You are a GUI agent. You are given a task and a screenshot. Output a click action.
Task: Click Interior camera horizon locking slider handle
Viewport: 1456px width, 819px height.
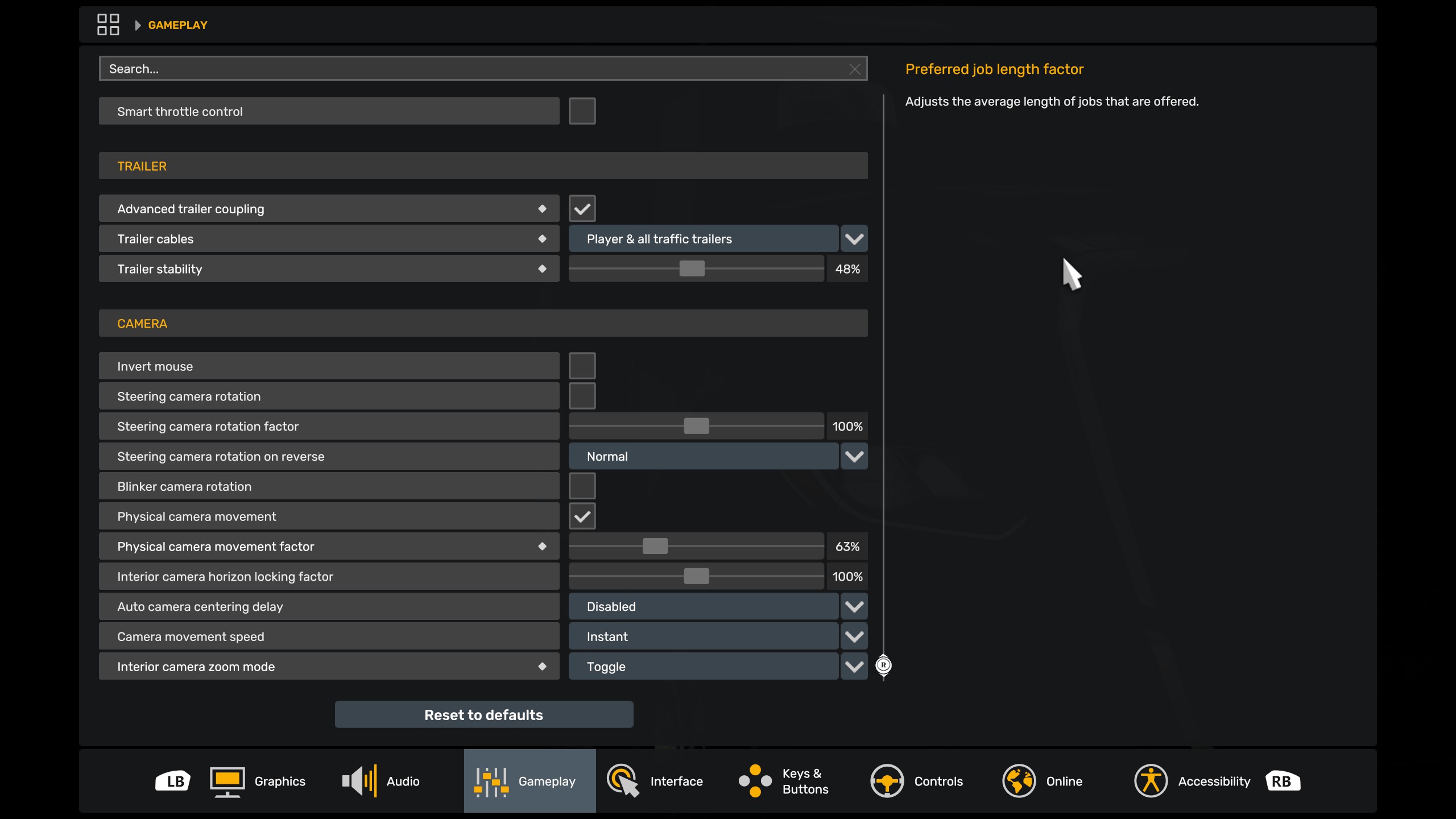696,576
